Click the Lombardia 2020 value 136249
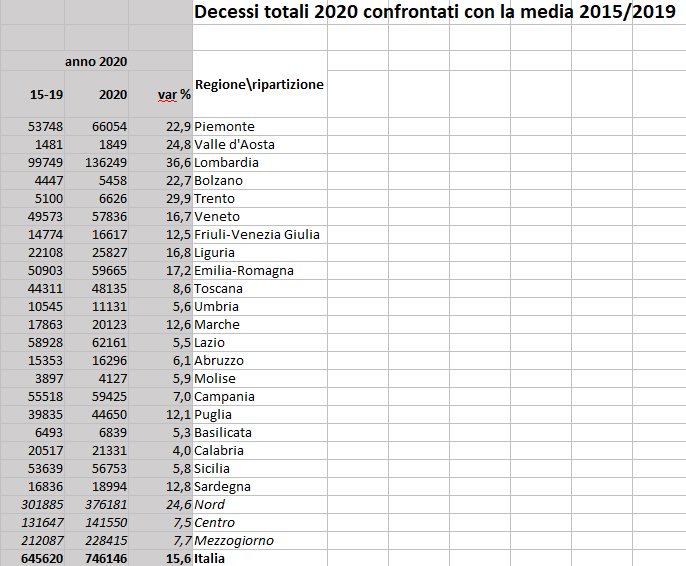Screen dimensions: 686x566 [97, 162]
